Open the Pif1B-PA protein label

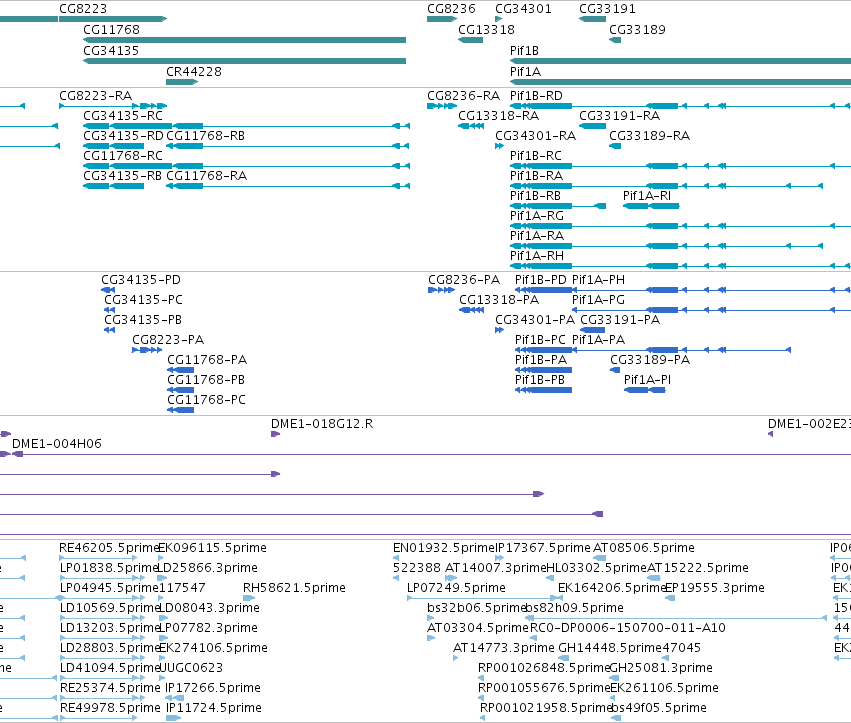[541, 360]
